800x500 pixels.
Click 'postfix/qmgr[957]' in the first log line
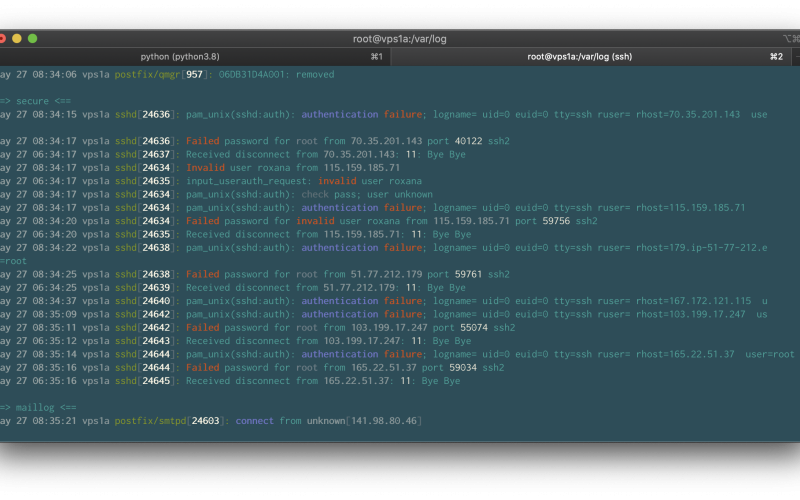[162, 74]
